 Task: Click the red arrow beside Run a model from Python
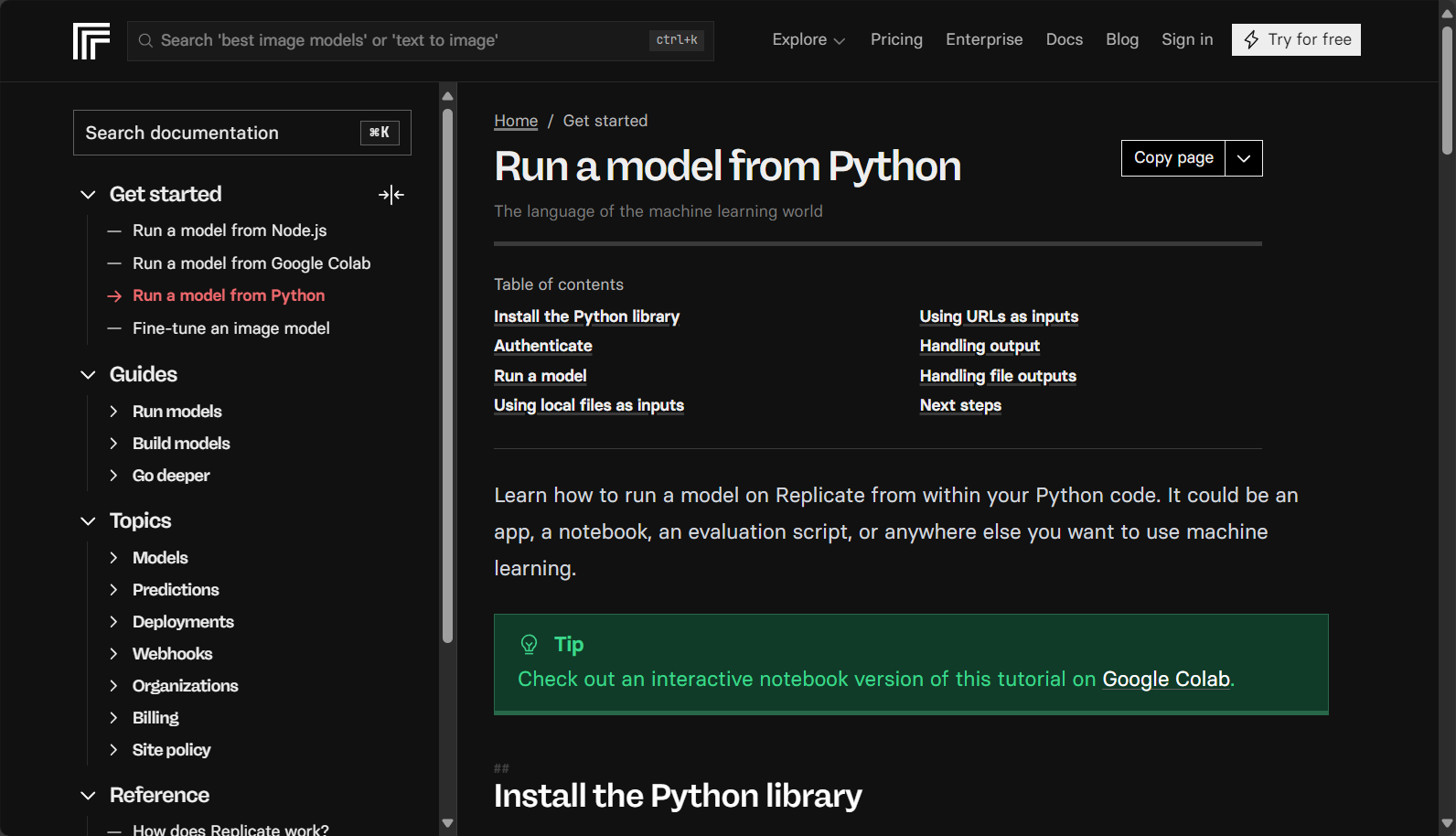pos(114,295)
